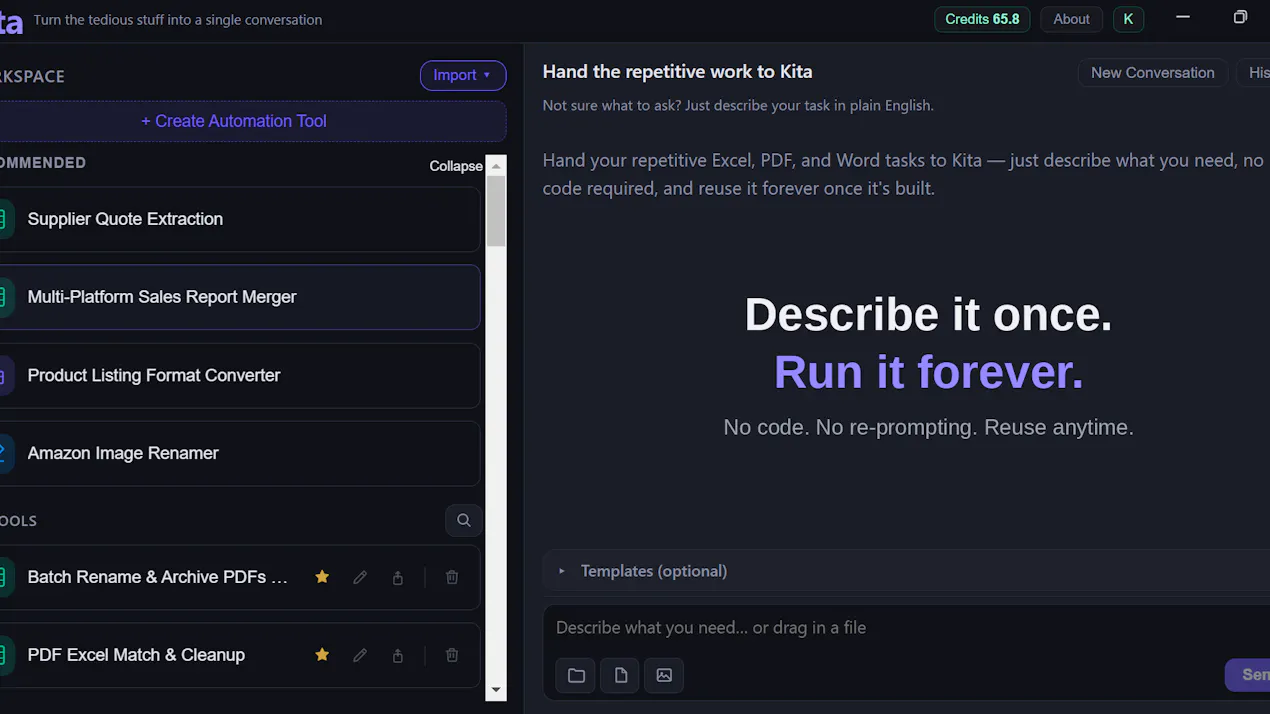Click the Send button
1270x714 pixels.
coord(1248,675)
